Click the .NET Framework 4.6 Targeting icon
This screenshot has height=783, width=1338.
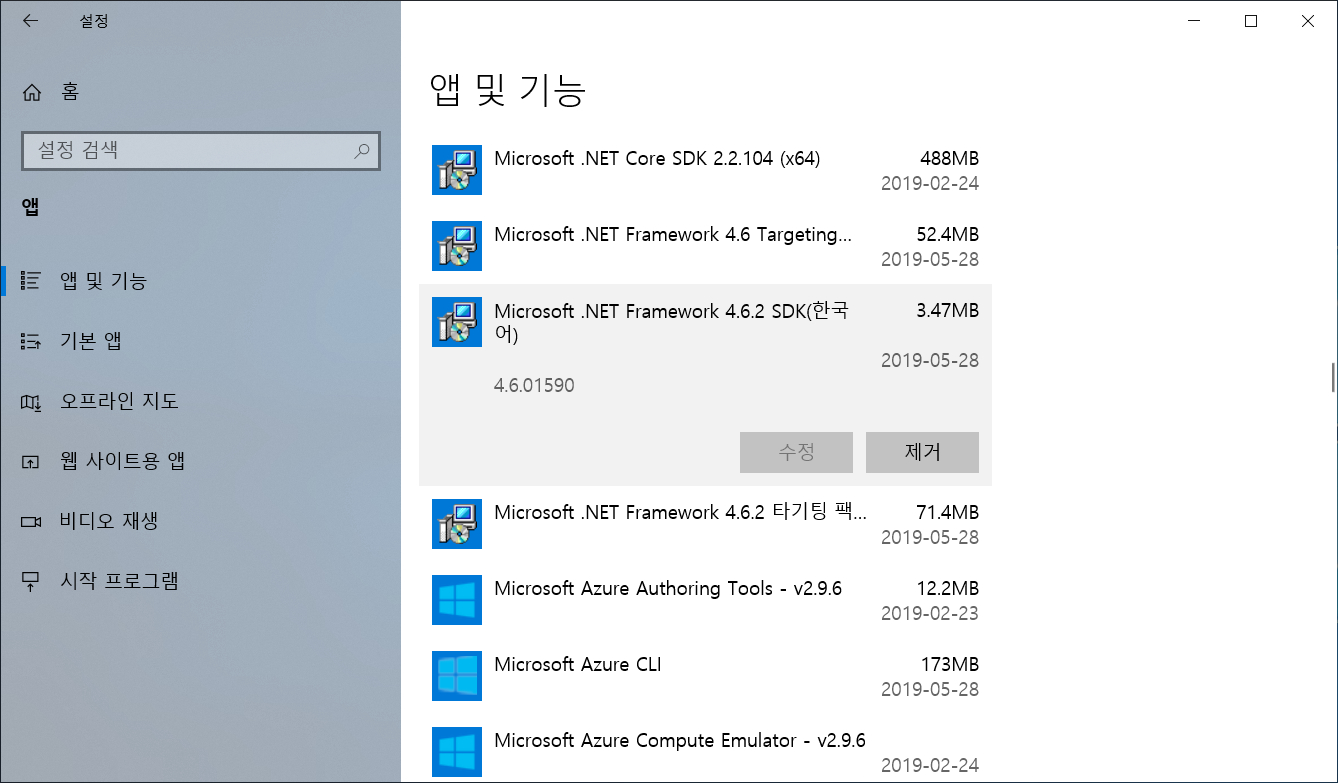coord(457,246)
